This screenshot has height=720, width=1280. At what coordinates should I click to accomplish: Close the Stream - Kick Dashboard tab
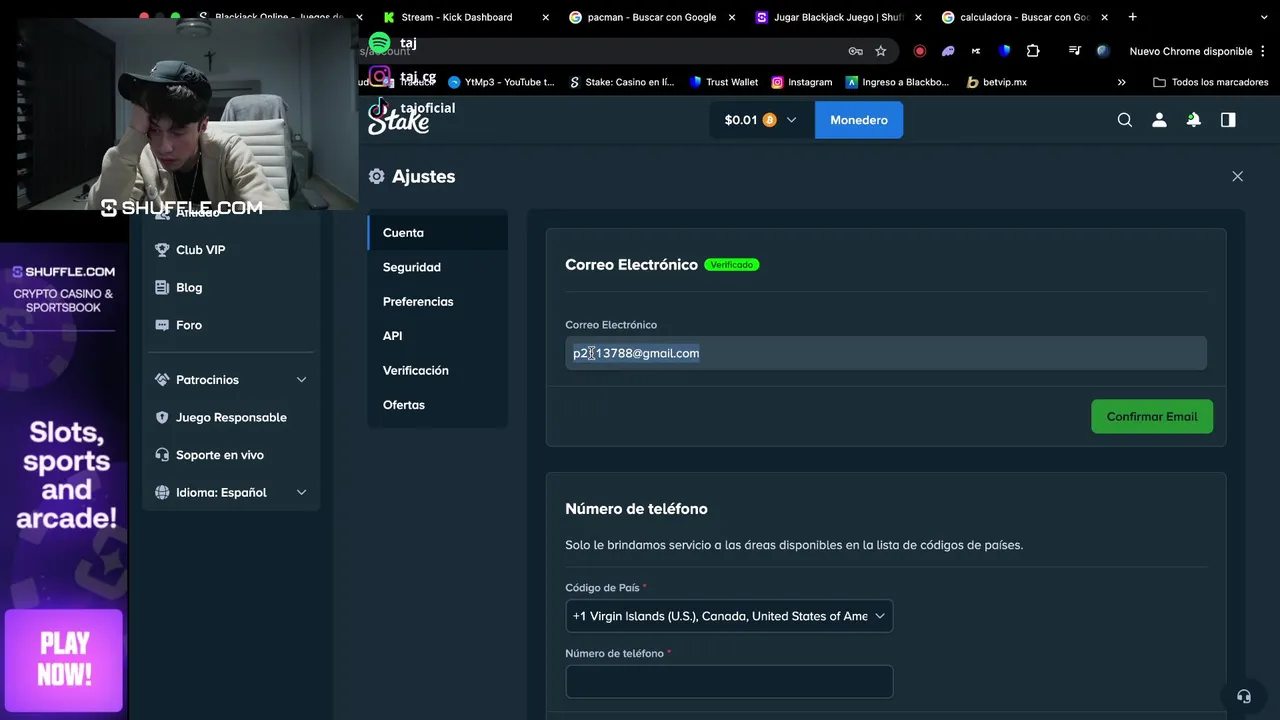(545, 17)
